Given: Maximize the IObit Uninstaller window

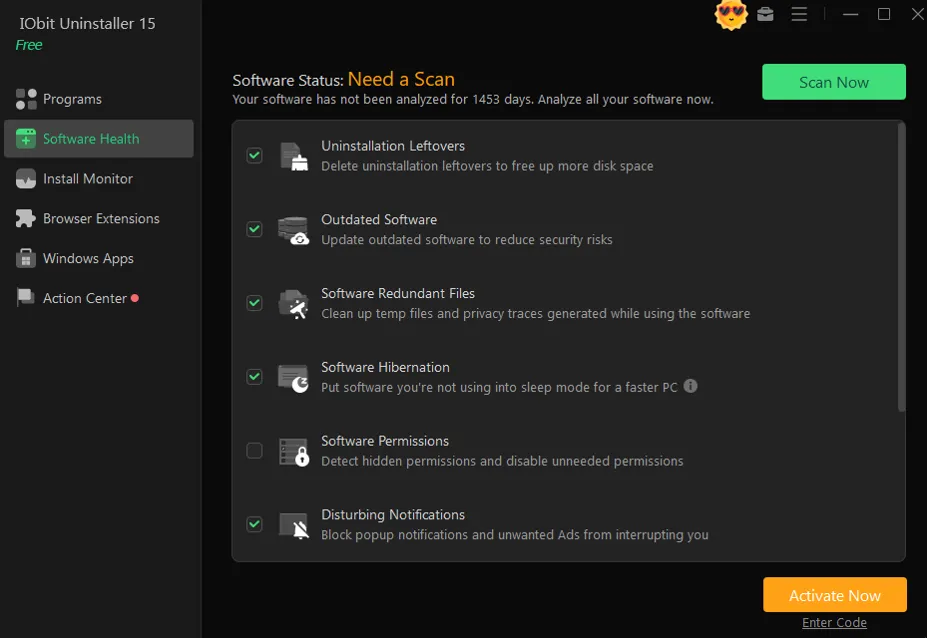Looking at the screenshot, I should [884, 14].
